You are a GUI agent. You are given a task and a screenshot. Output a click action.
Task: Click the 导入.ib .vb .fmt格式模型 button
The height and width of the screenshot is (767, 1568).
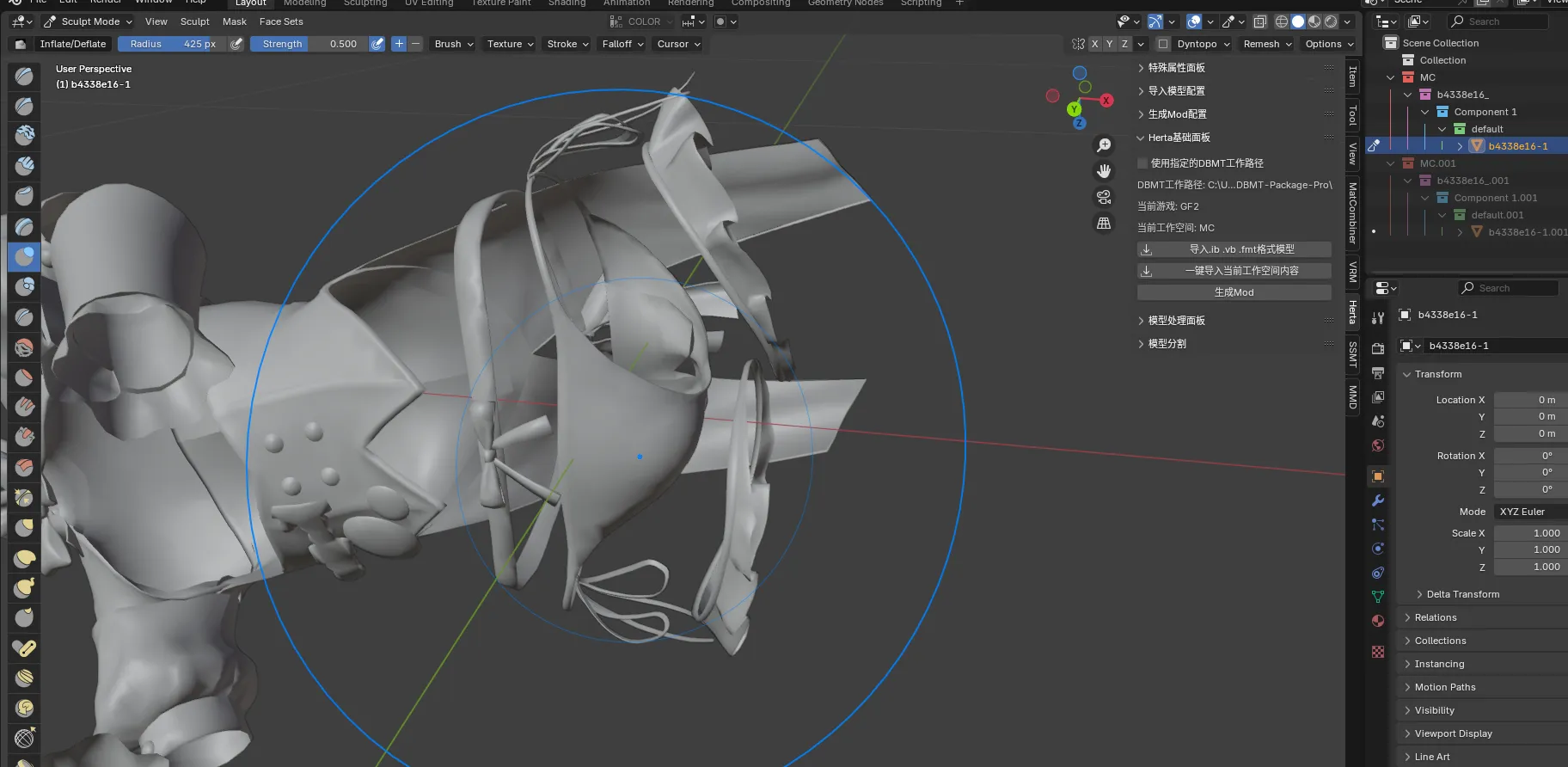point(1234,249)
